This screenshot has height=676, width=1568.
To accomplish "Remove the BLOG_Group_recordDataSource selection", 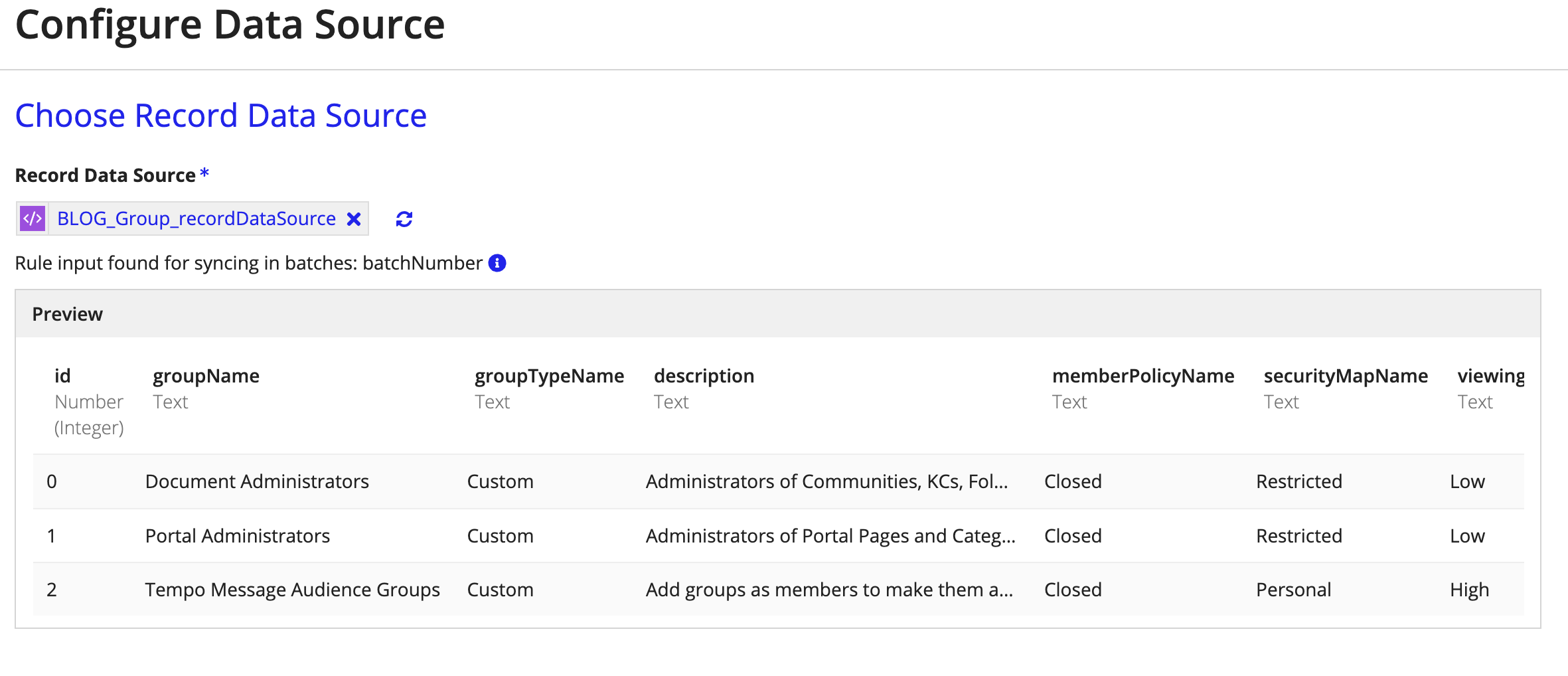I will (354, 219).
